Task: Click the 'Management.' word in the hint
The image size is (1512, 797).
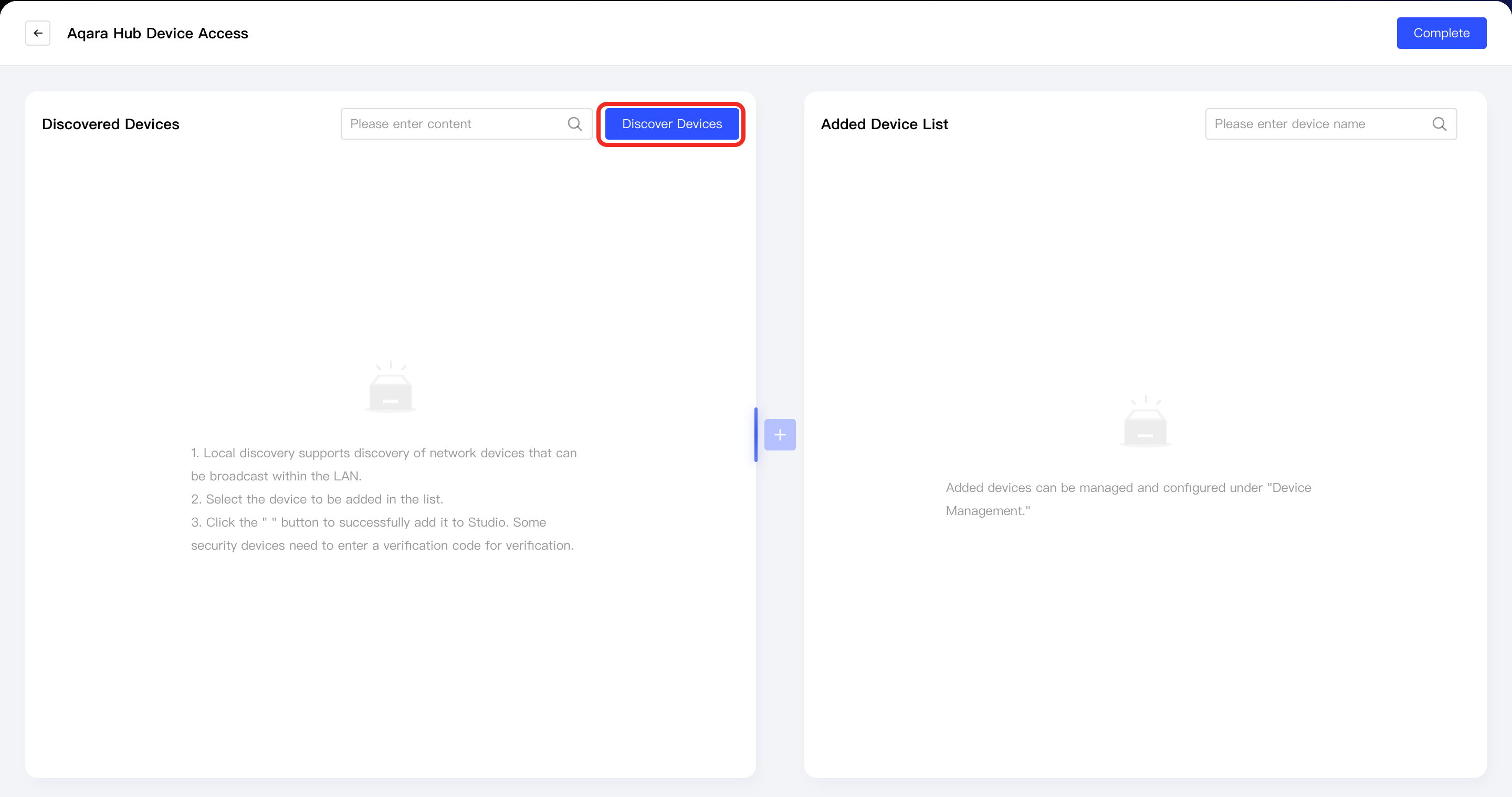Action: (988, 511)
